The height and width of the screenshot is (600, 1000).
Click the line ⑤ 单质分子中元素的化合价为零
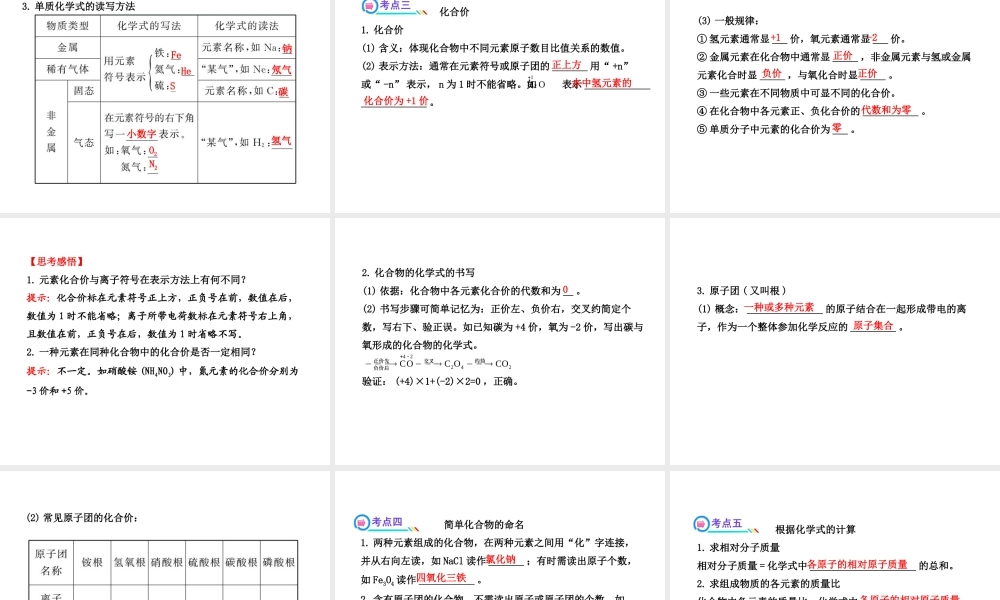776,129
